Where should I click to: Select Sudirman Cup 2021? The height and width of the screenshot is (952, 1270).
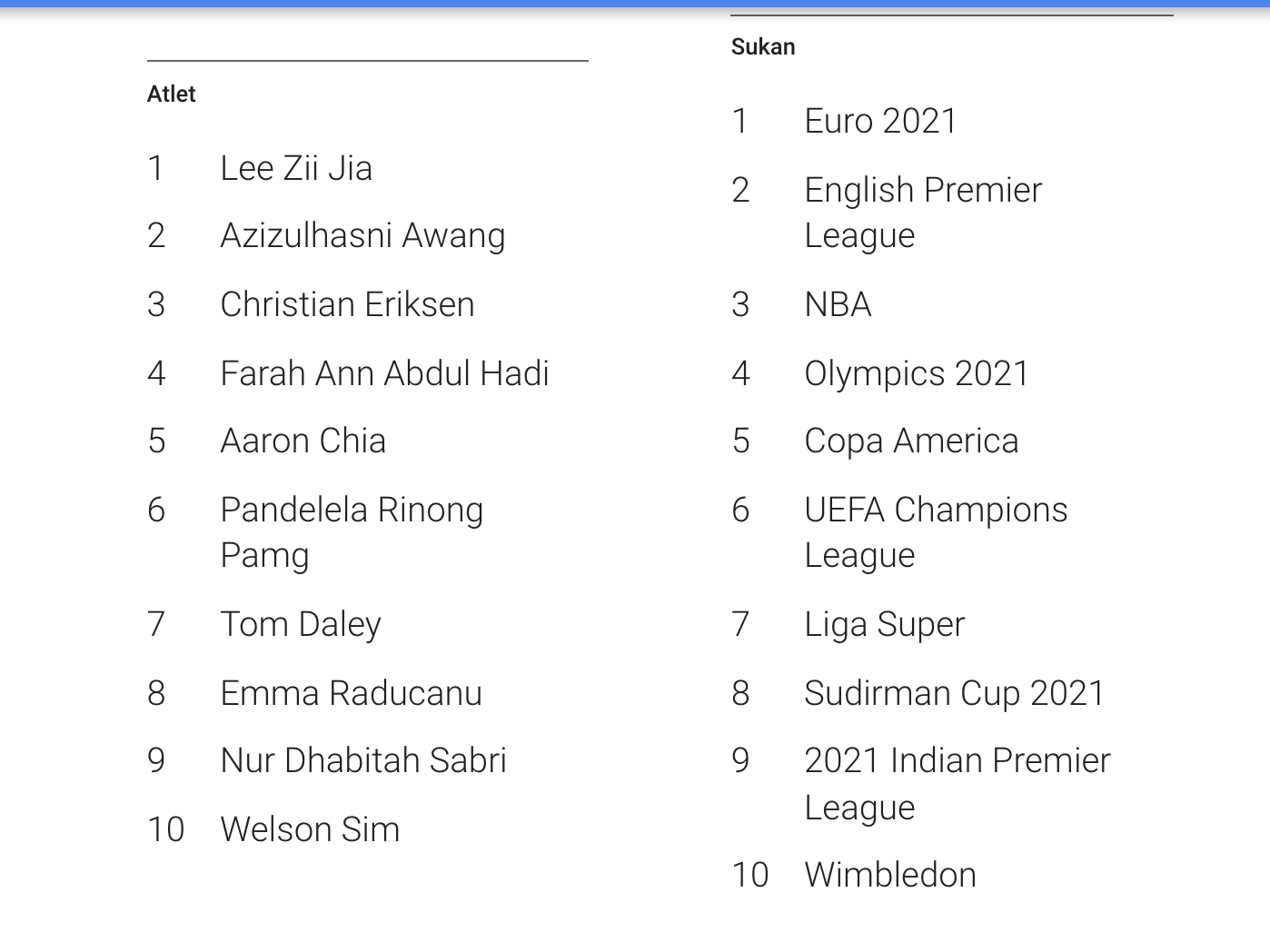[954, 694]
